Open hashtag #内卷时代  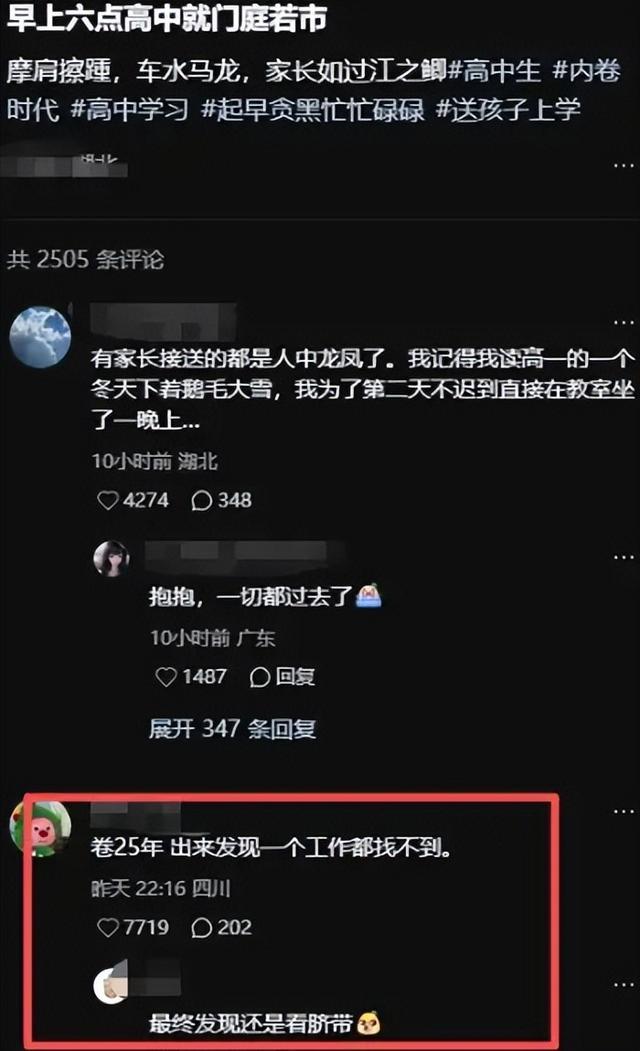pos(587,71)
